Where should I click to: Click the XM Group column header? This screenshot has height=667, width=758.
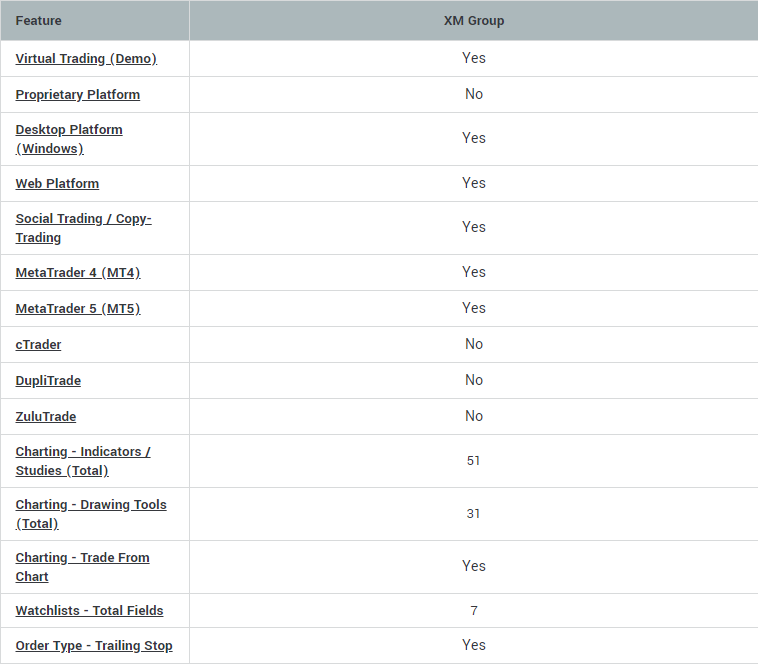pos(474,21)
